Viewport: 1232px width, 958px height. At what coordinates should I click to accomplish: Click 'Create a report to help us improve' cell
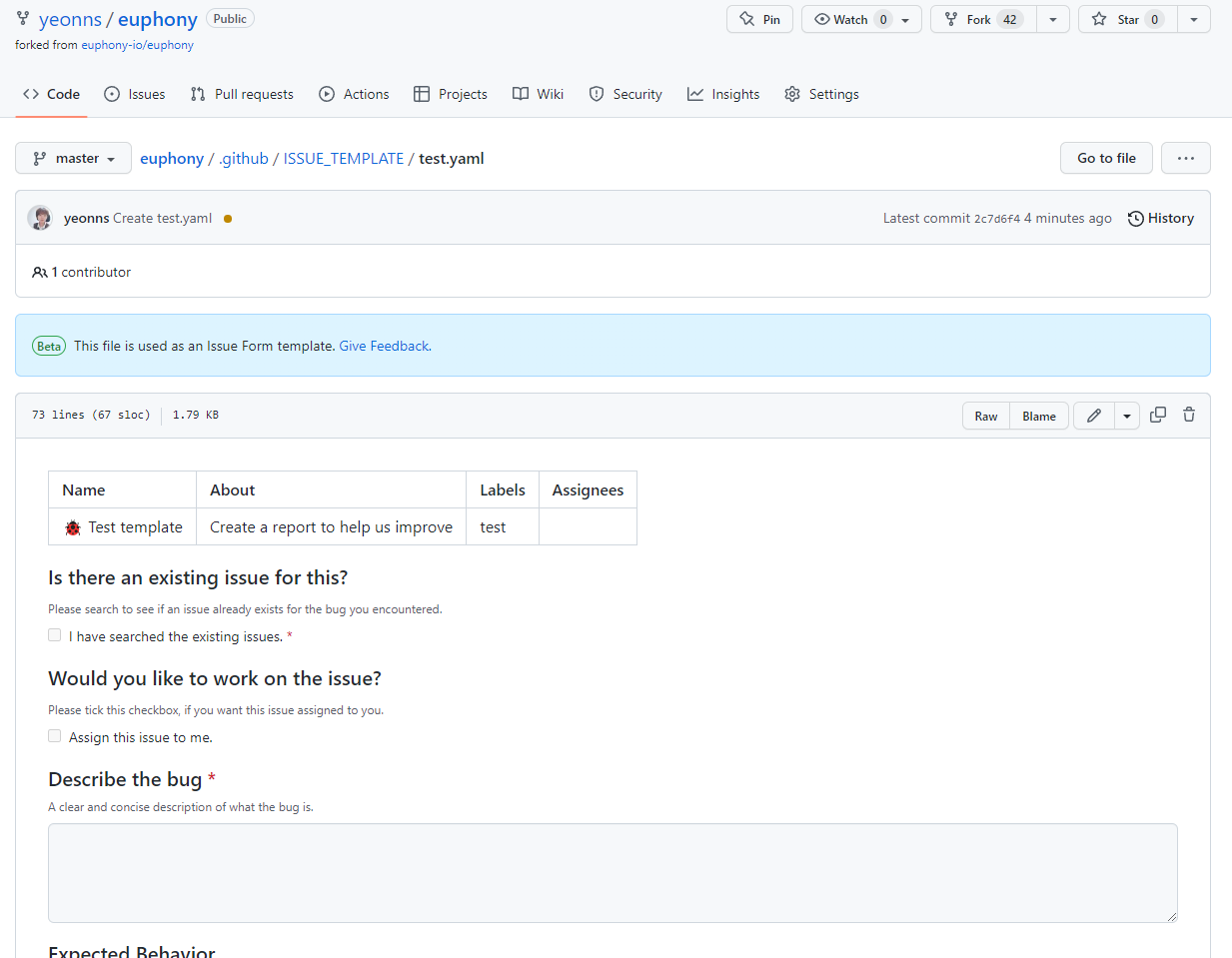[x=332, y=526]
